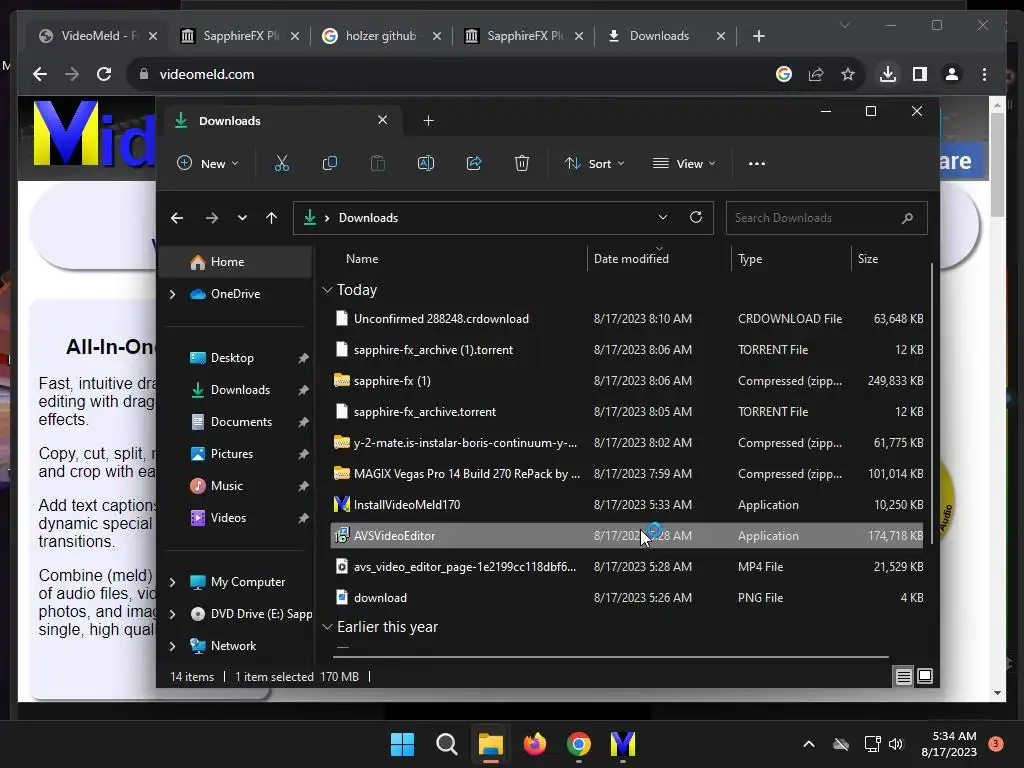Open the View dropdown
1024x768 pixels.
(684, 163)
